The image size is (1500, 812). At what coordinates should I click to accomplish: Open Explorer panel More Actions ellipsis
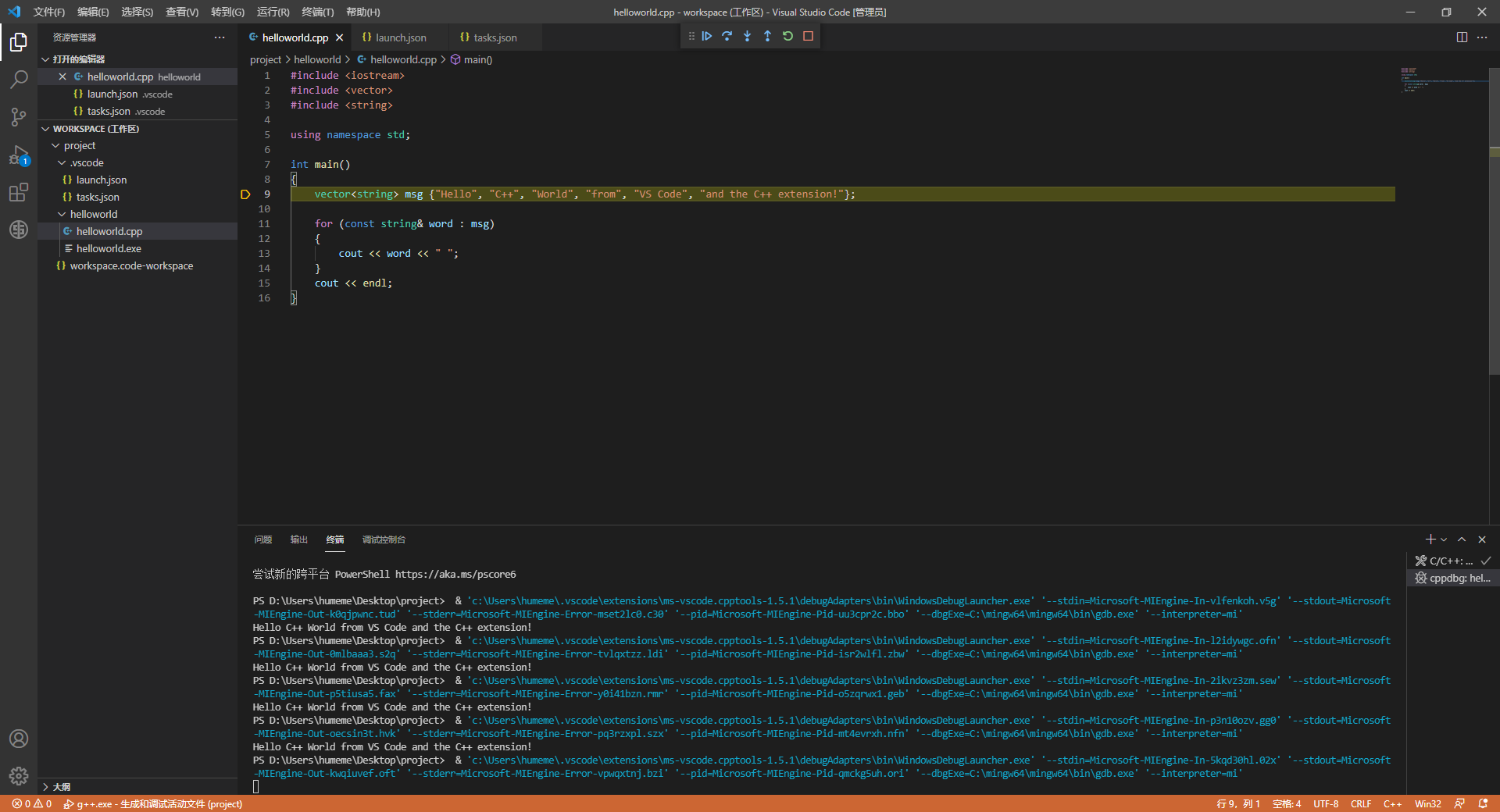tap(220, 37)
